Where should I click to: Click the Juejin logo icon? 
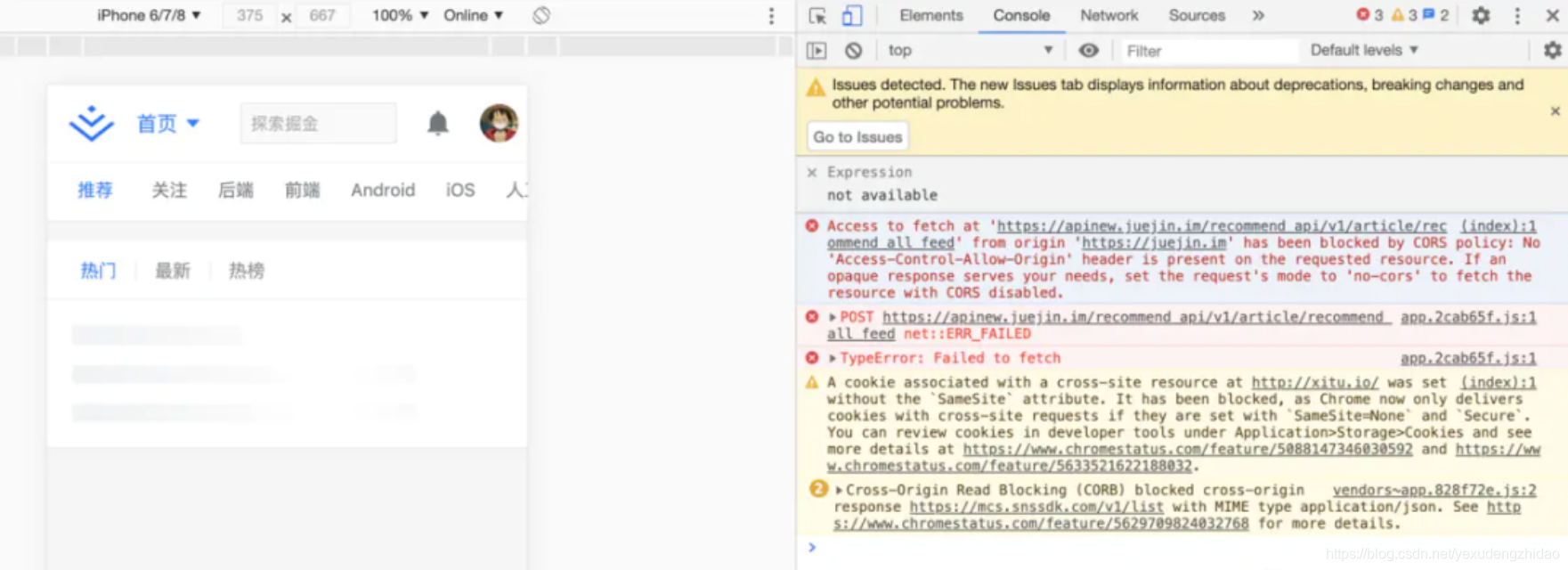tap(92, 124)
